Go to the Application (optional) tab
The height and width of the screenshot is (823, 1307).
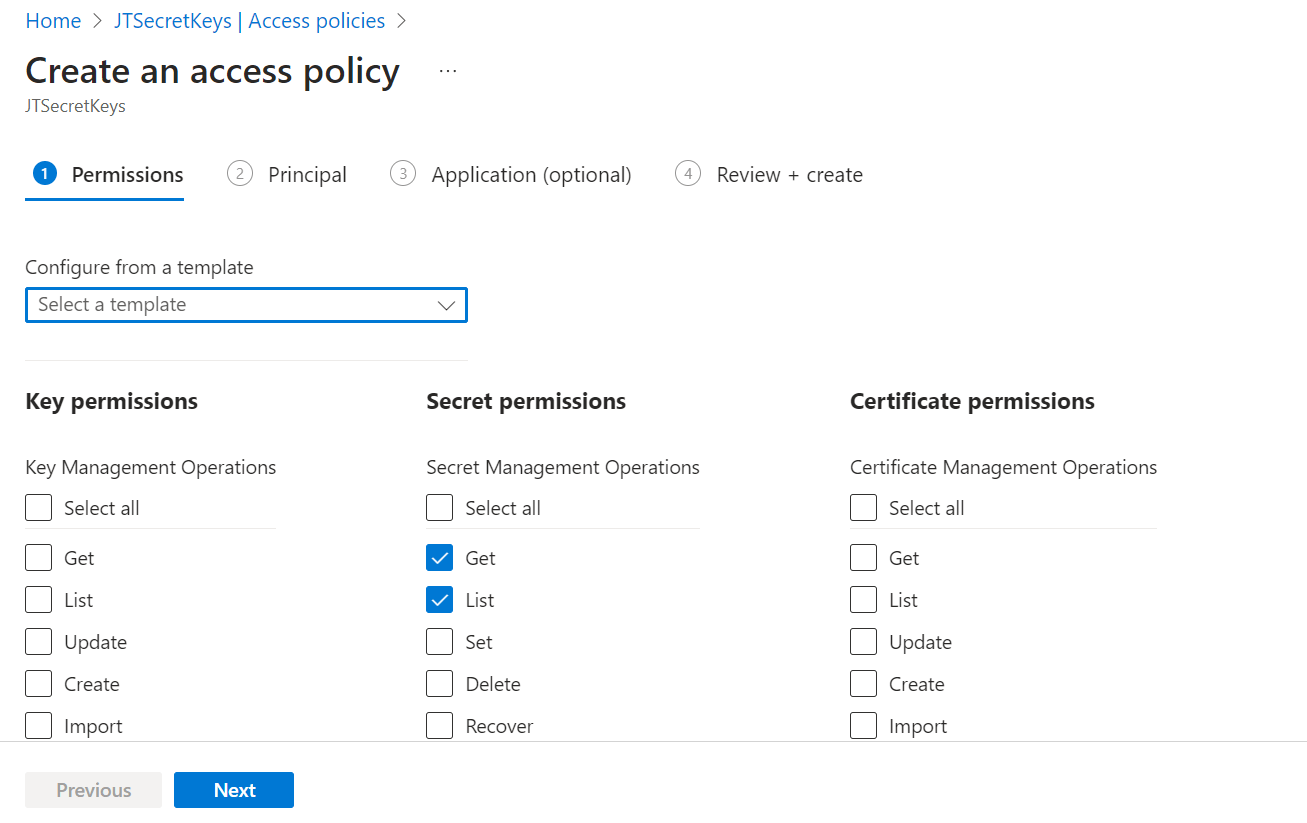click(x=531, y=175)
